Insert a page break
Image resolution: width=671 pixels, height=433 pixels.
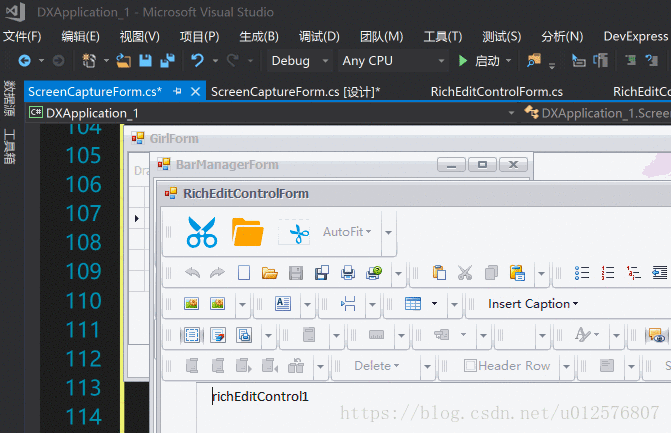[x=348, y=304]
